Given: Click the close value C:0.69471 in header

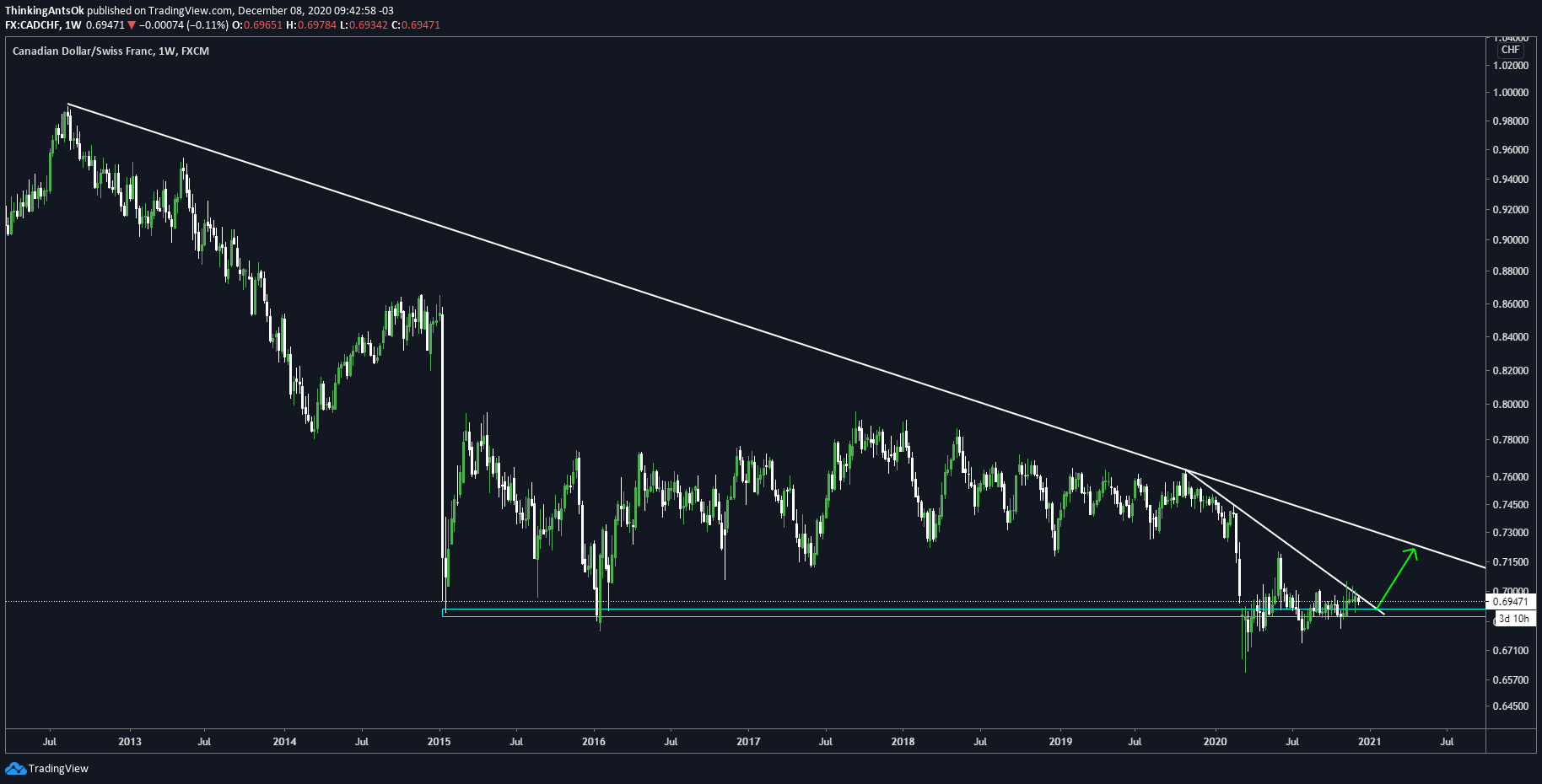Looking at the screenshot, I should [x=416, y=25].
